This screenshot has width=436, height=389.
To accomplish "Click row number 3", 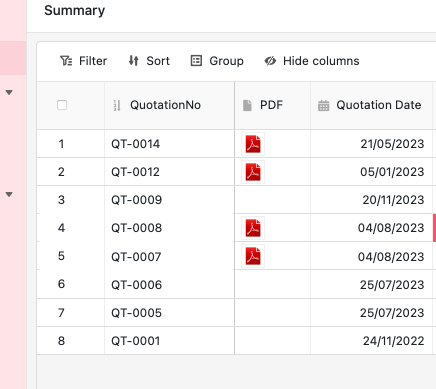I will 61,200.
